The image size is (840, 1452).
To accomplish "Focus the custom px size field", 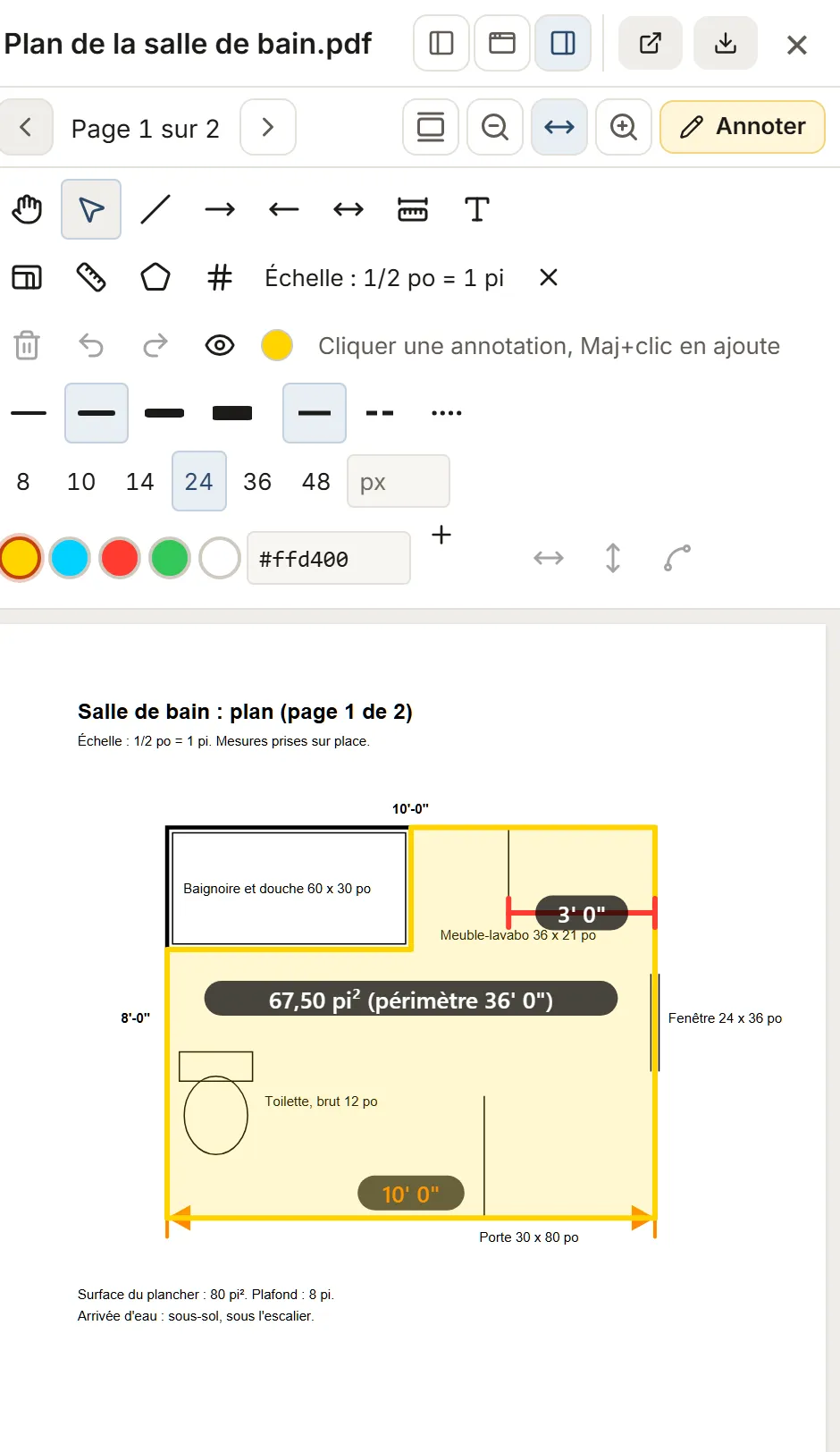I will tap(399, 481).
